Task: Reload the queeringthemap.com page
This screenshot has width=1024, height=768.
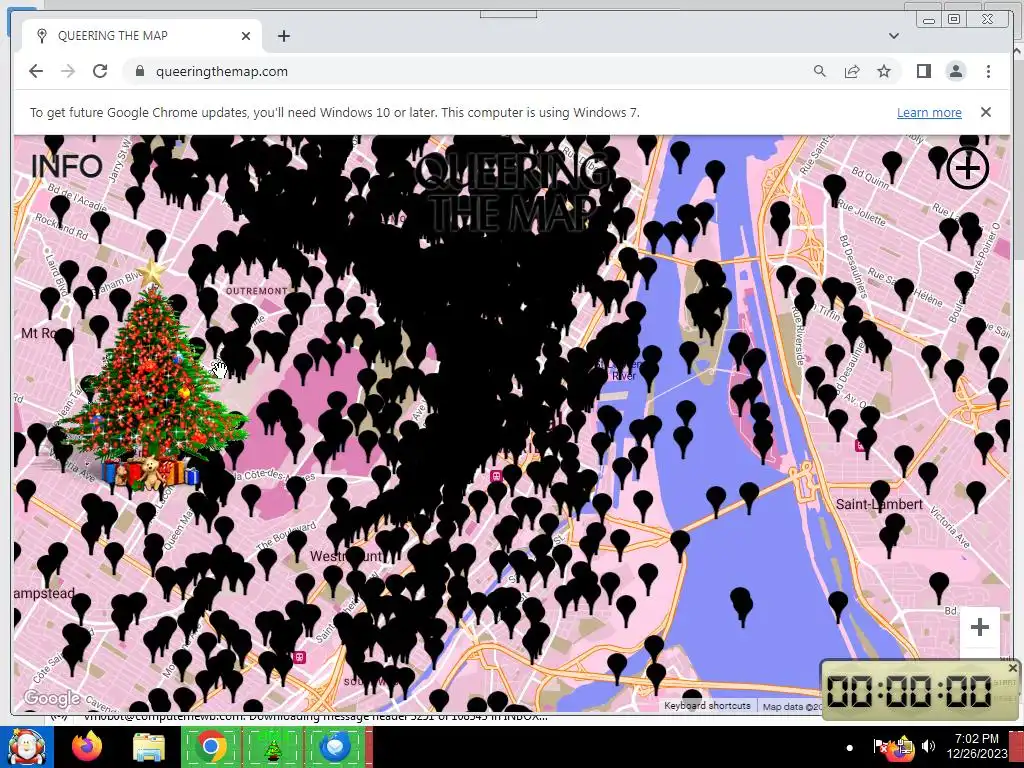Action: (x=100, y=71)
